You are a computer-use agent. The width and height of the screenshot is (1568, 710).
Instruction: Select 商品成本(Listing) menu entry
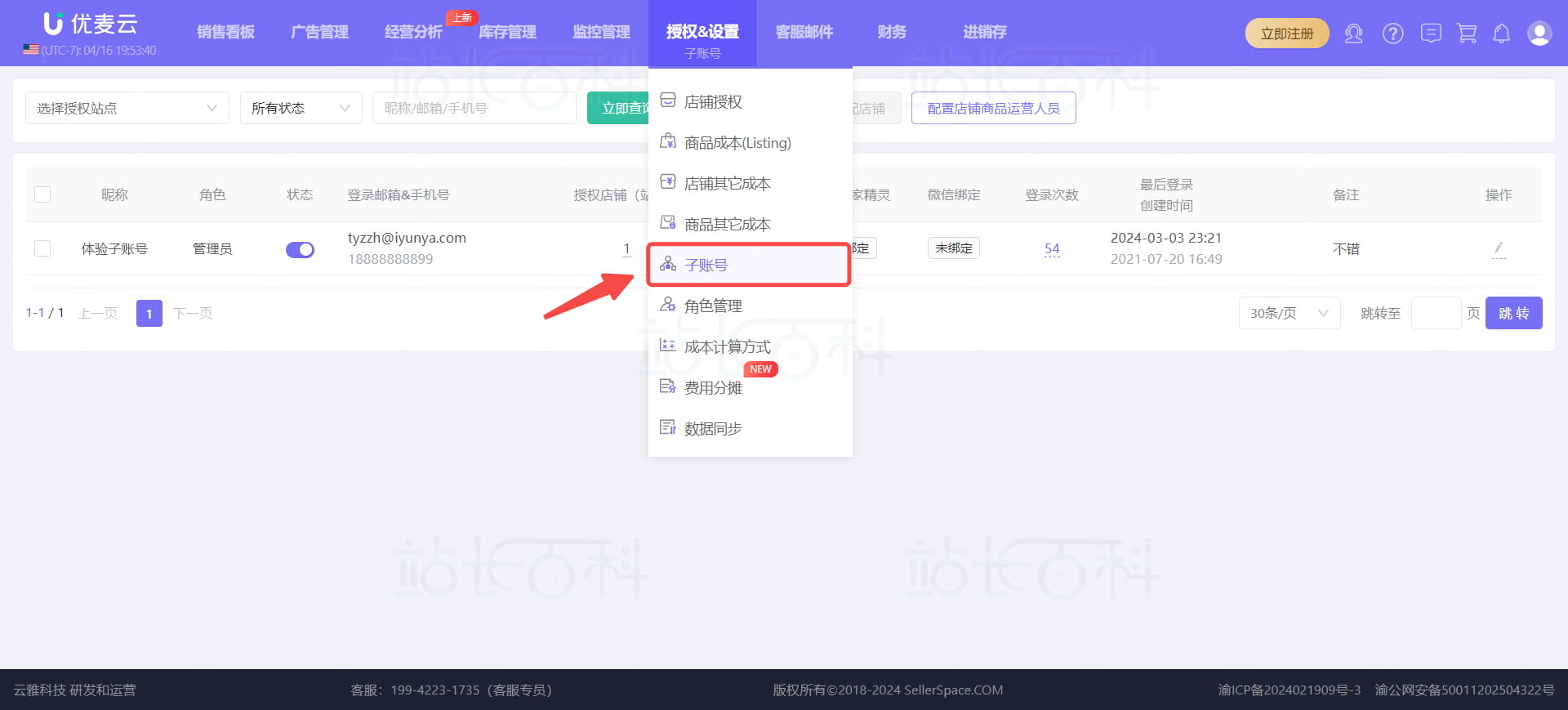751,142
